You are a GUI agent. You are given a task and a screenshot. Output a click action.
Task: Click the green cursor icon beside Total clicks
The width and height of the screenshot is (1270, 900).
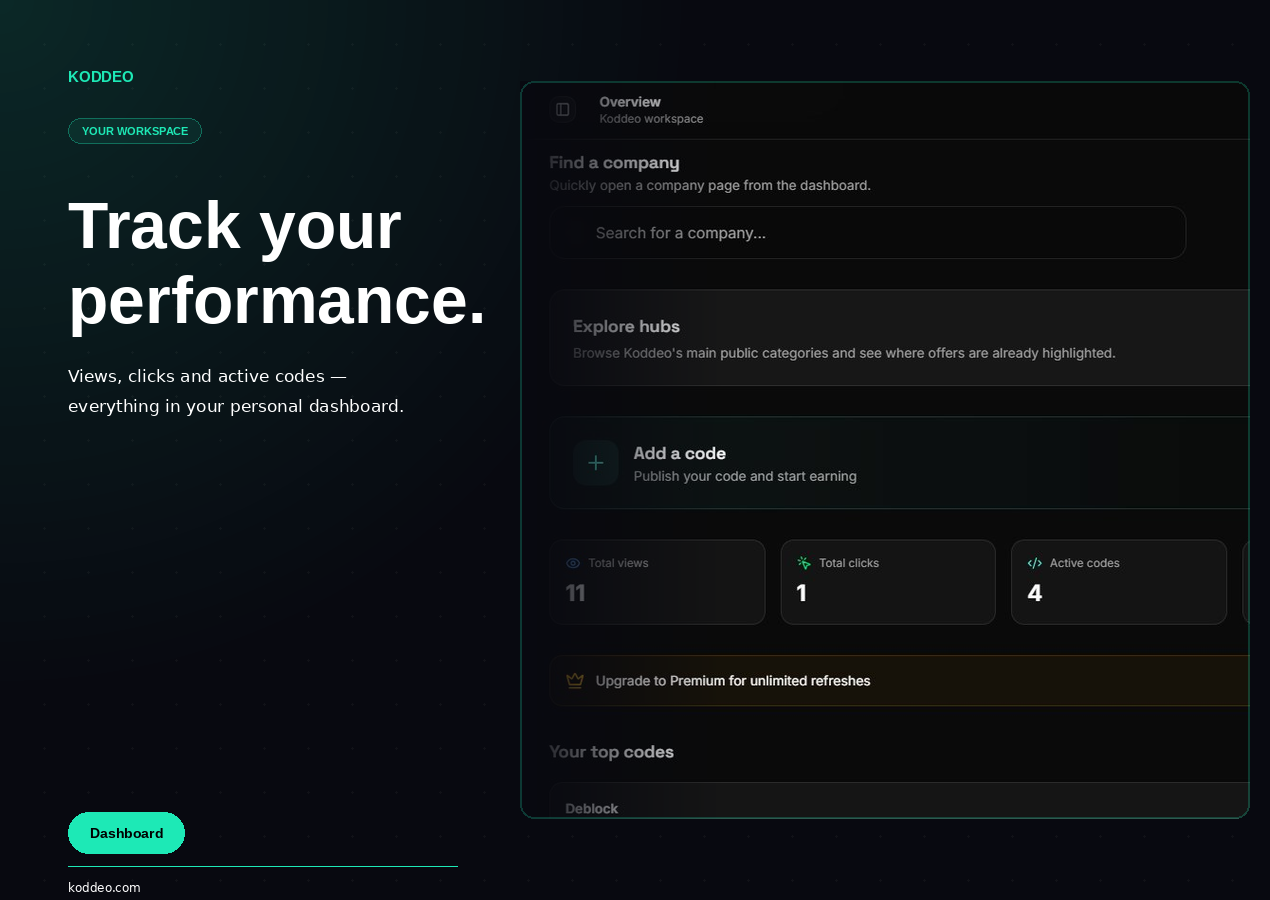click(x=803, y=563)
